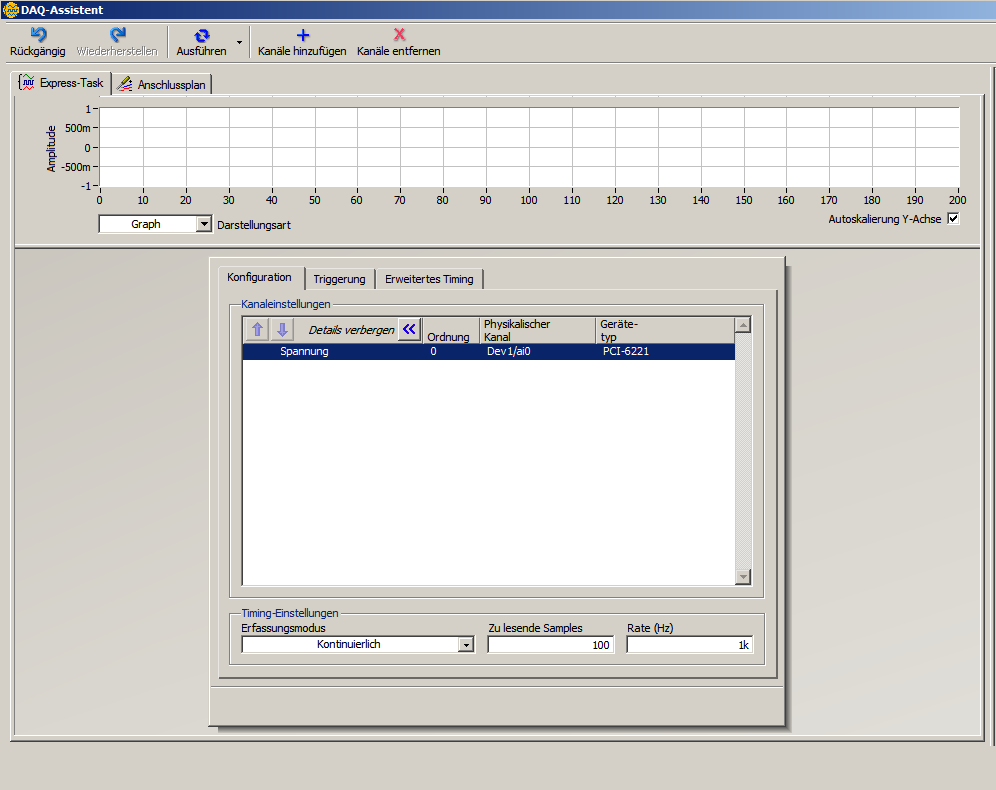Move channel up with up arrow
The height and width of the screenshot is (790, 996).
pyautogui.click(x=257, y=329)
